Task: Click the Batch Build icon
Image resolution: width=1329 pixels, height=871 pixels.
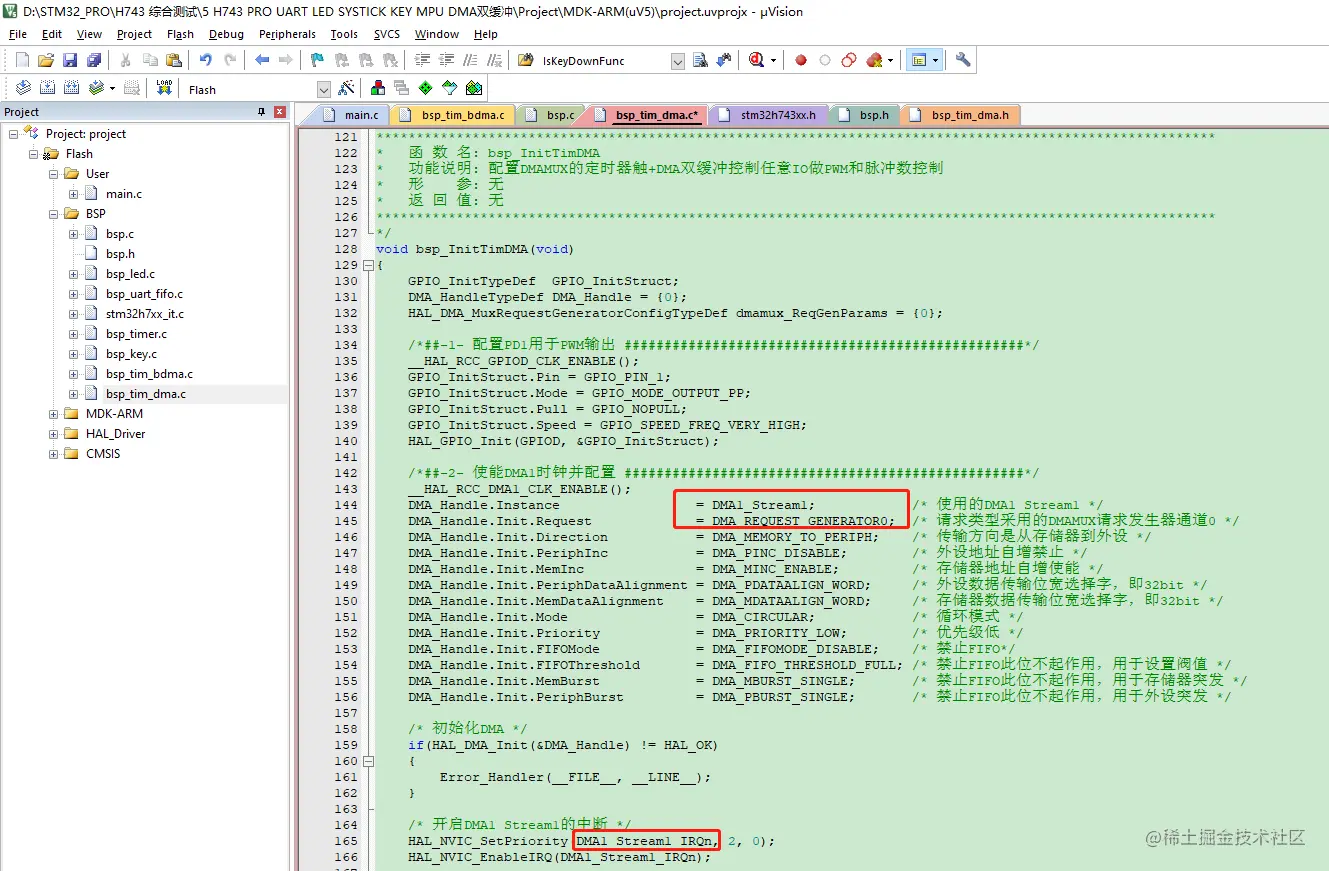Action: pyautogui.click(x=97, y=89)
